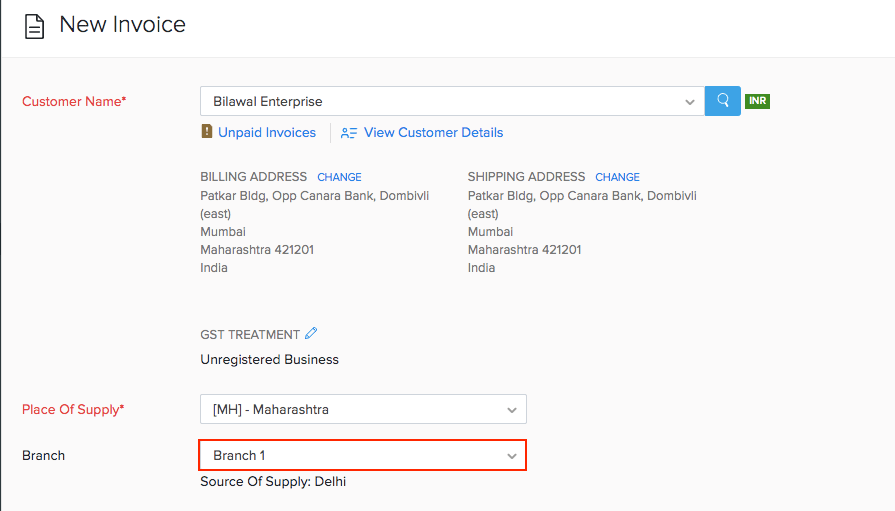Click the Place Of Supply chevron arrow
Viewport: 895px width, 511px height.
(x=512, y=410)
